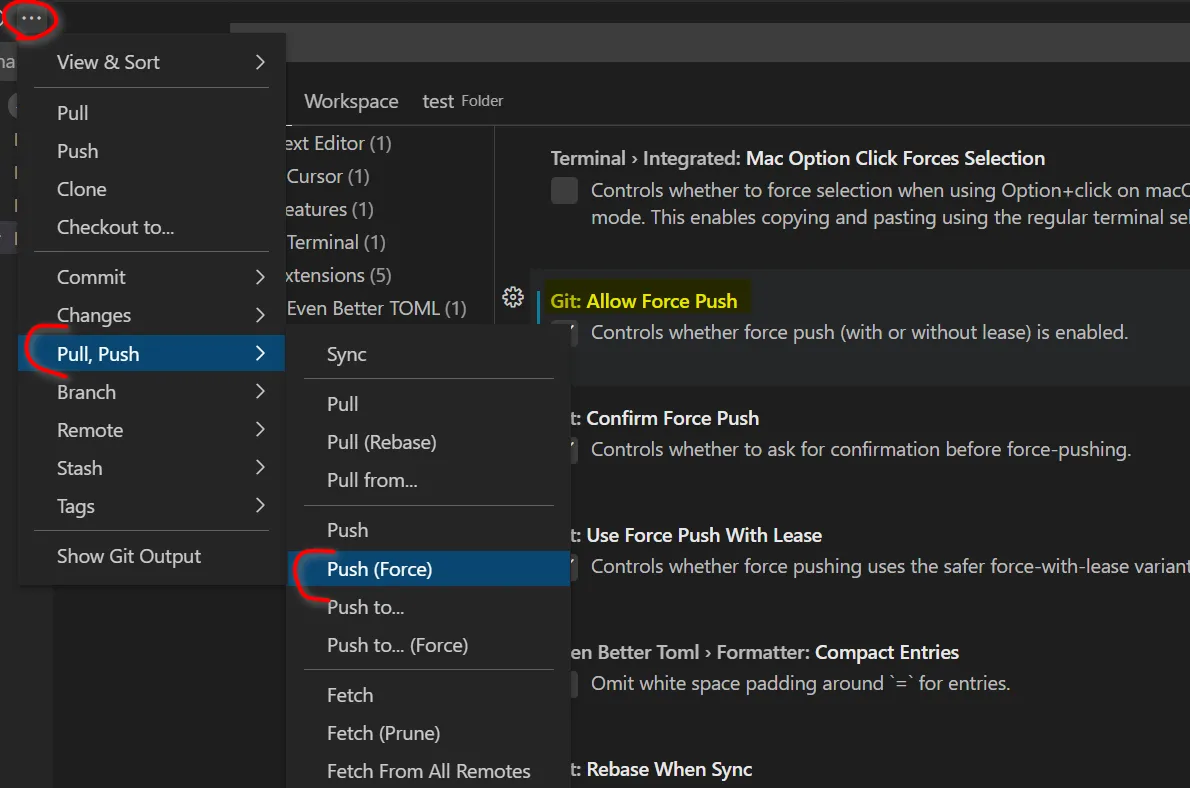Viewport: 1190px width, 788px height.
Task: Select Clone from the Git menu
Action: (81, 189)
